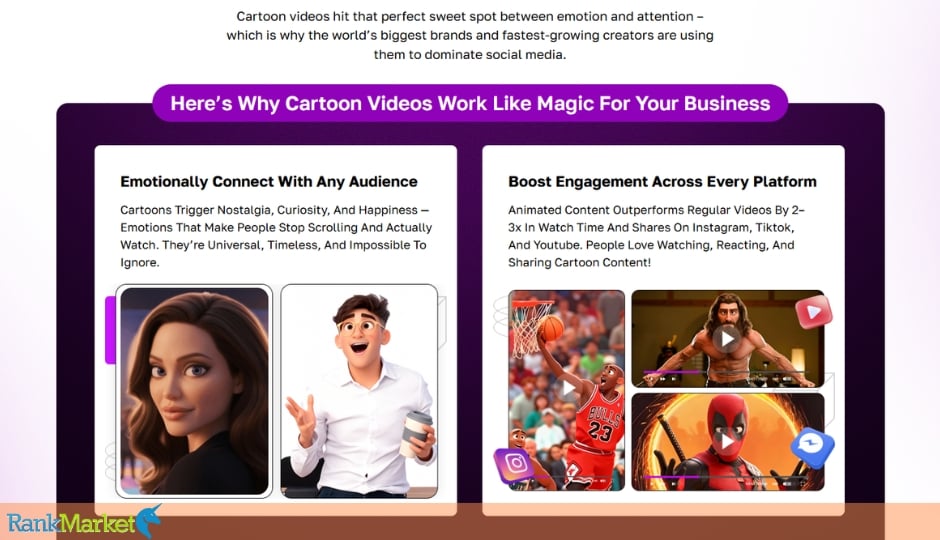Play the long-haired muscular man video

tap(727, 339)
